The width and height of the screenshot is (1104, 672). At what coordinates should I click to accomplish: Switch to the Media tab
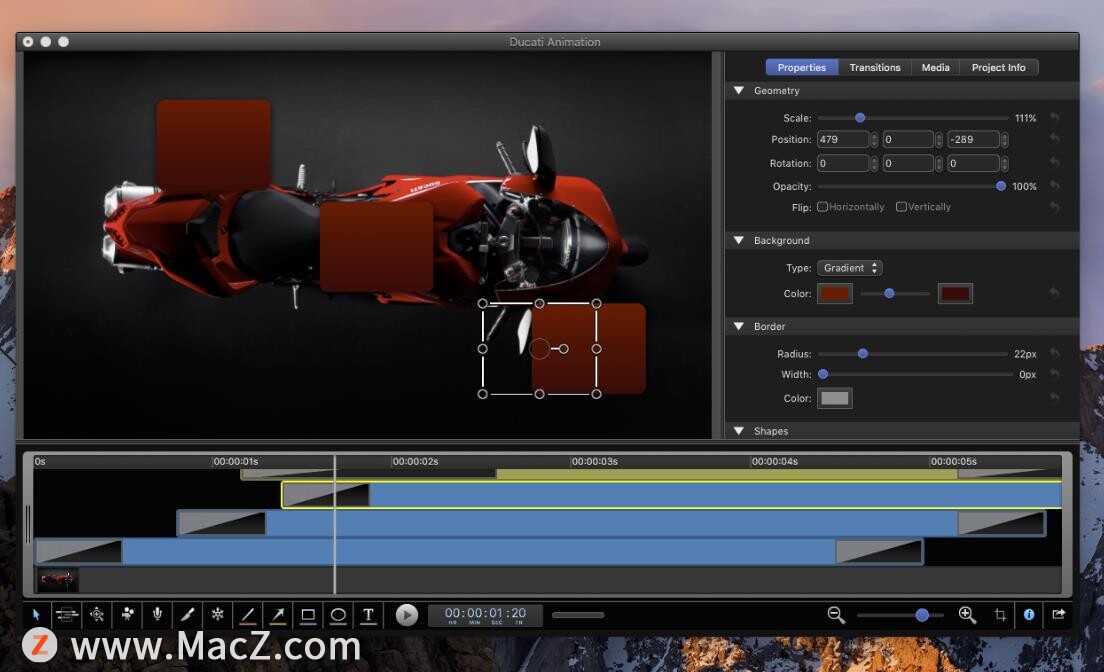935,67
